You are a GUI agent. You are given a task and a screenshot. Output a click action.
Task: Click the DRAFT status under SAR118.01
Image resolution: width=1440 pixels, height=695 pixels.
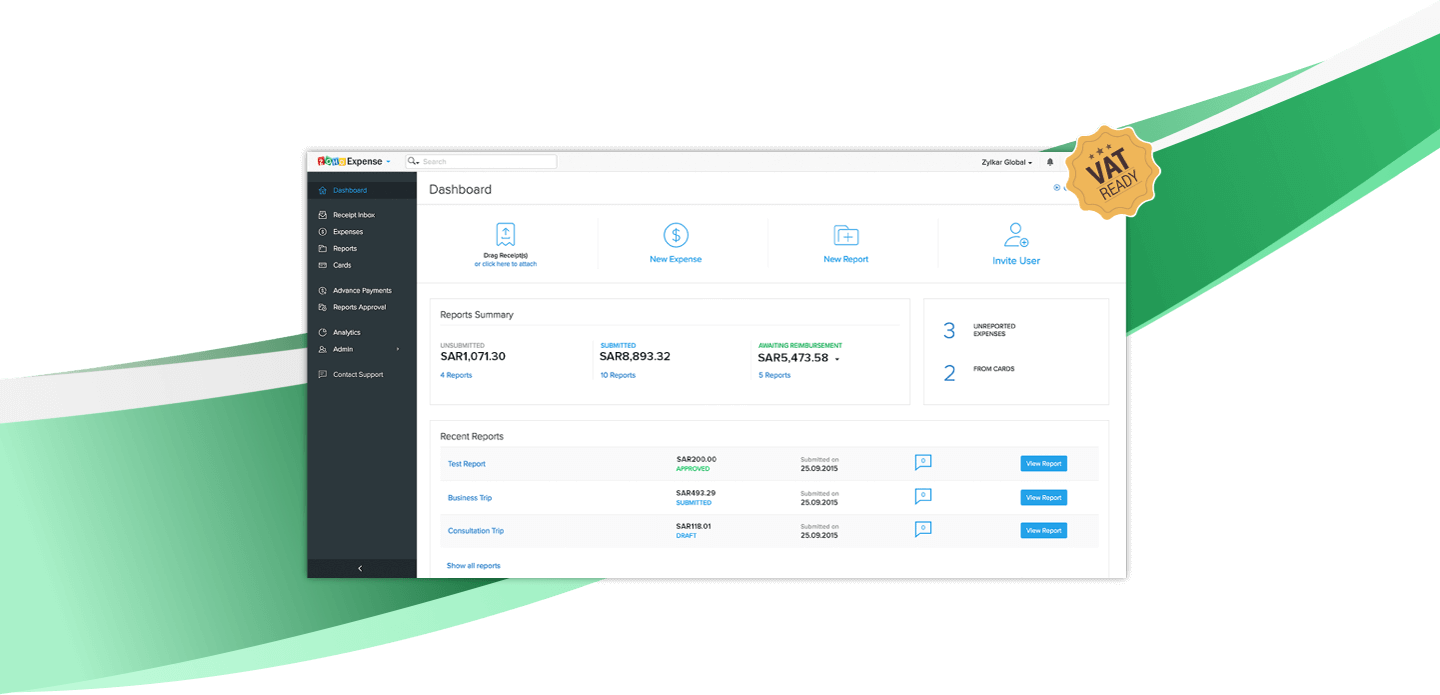coord(686,536)
